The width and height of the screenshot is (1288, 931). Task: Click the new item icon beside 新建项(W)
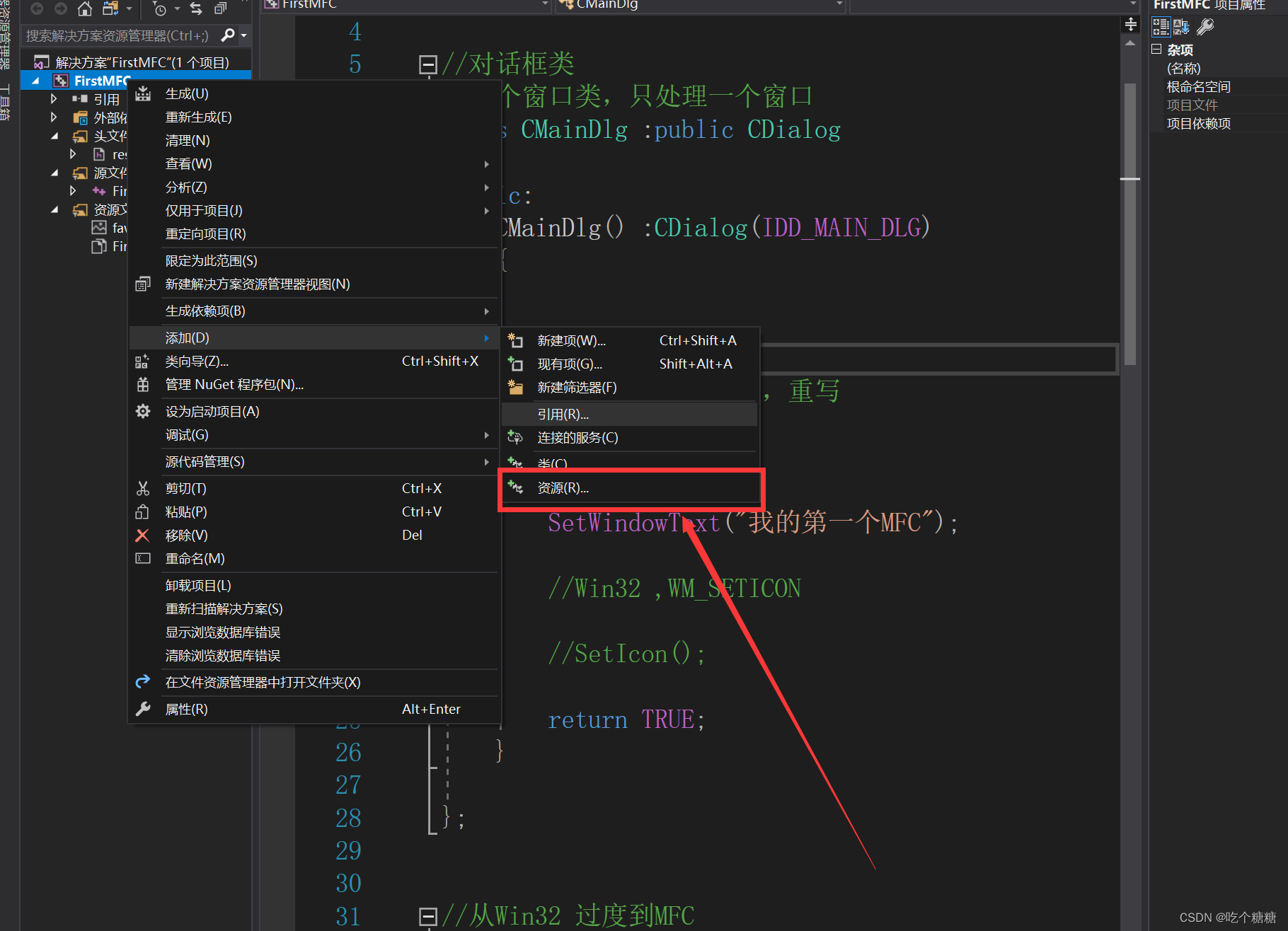(515, 340)
